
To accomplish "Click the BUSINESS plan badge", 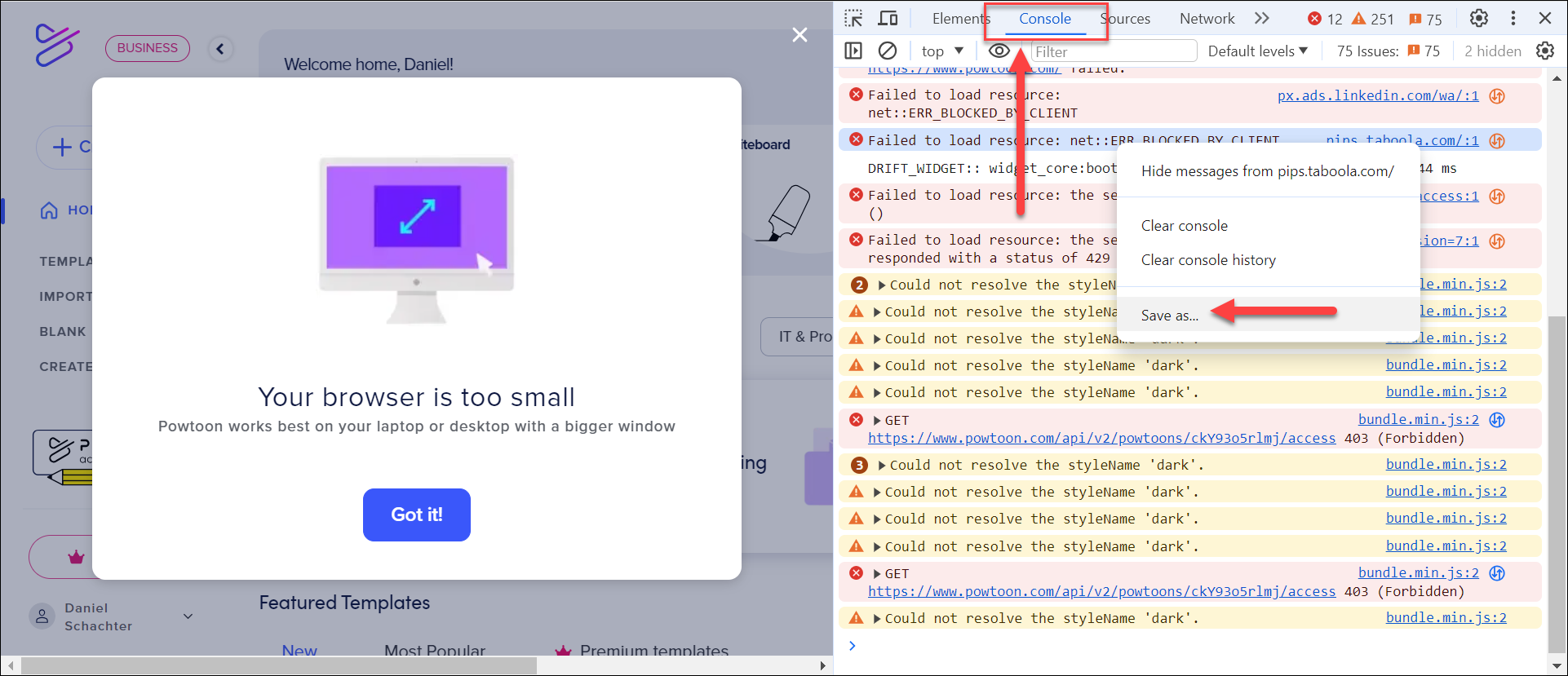I will click(x=148, y=48).
